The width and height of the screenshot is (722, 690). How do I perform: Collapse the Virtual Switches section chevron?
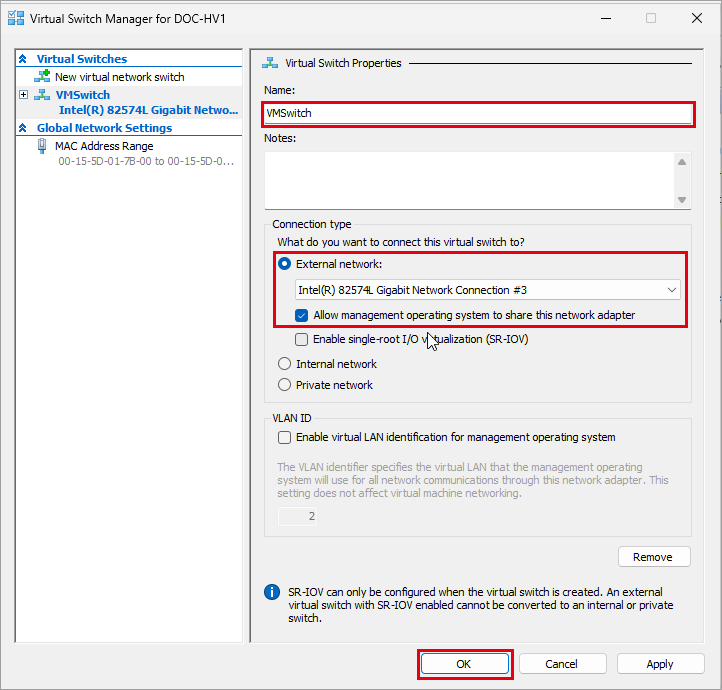[23, 59]
